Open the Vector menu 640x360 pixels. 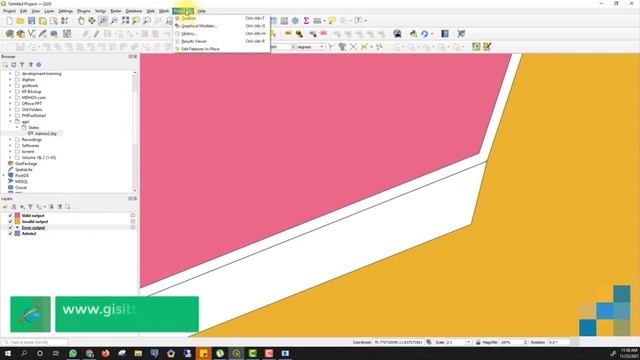pyautogui.click(x=100, y=11)
